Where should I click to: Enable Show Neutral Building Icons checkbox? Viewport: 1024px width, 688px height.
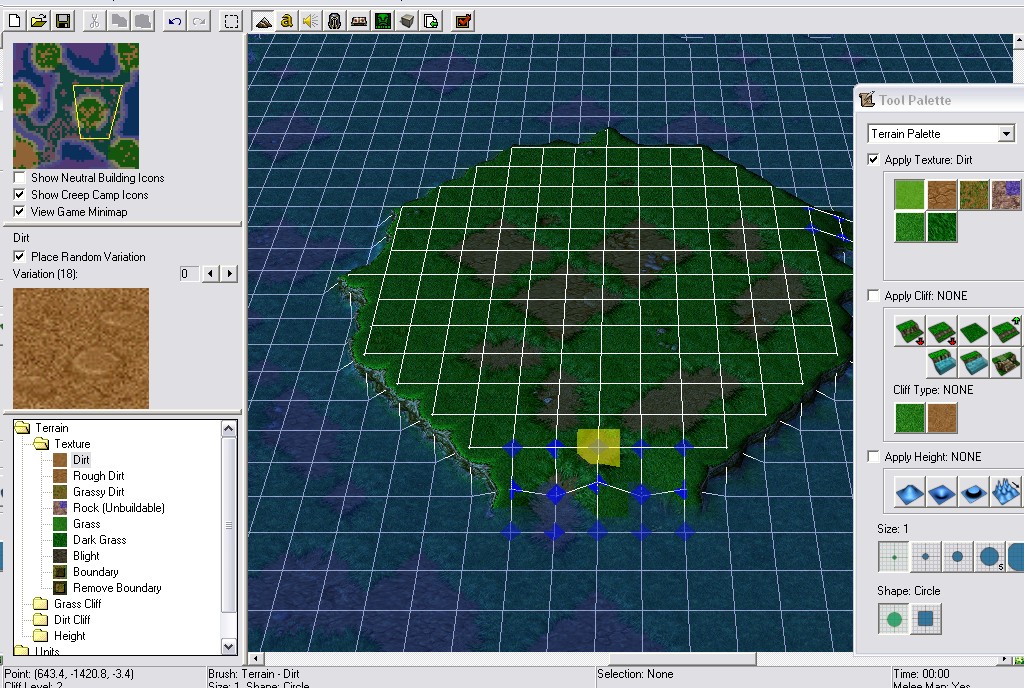pos(20,178)
